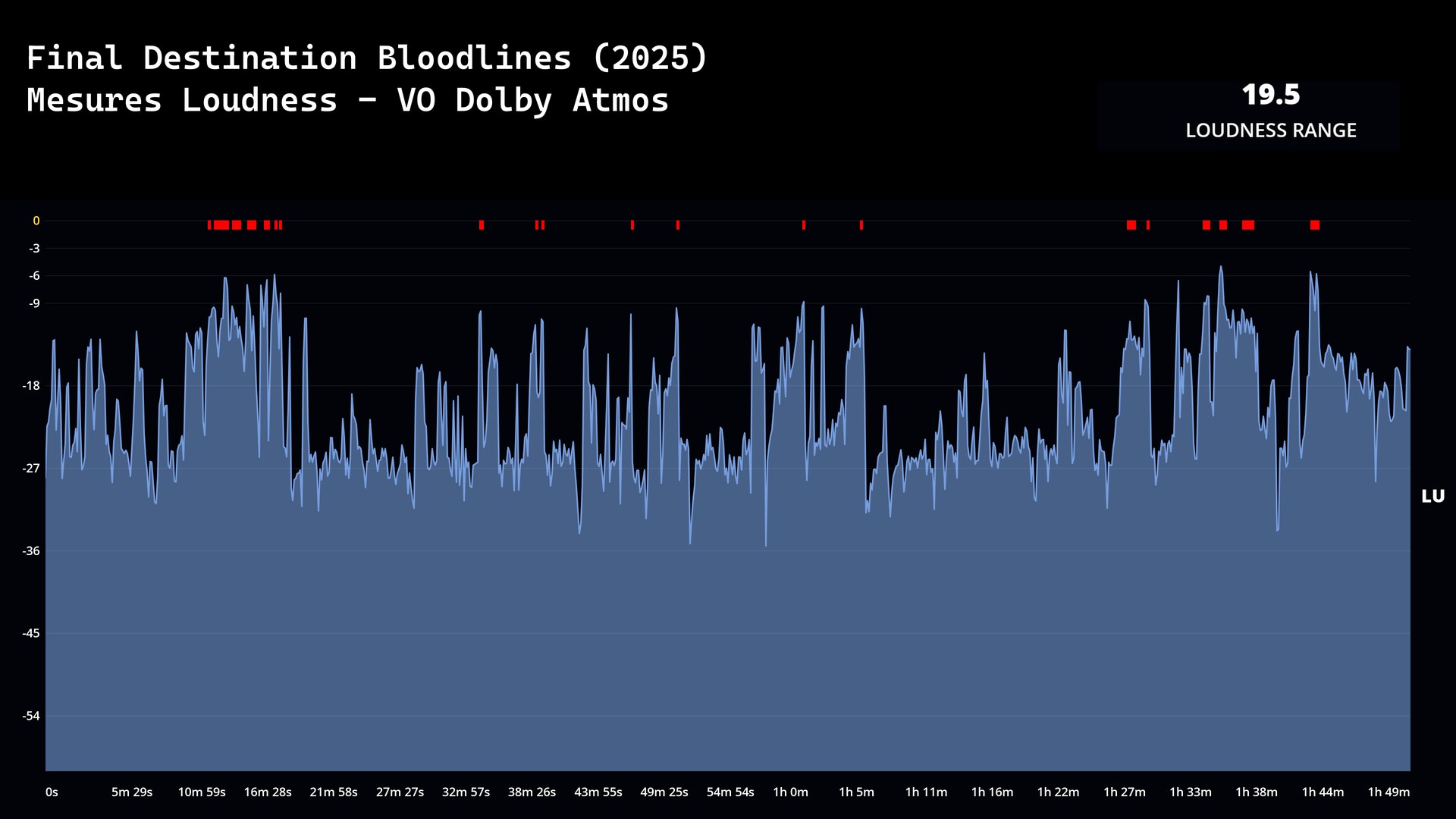The height and width of the screenshot is (819, 1456).
Task: Click the LOUDNESS RANGE label
Action: [x=1271, y=130]
